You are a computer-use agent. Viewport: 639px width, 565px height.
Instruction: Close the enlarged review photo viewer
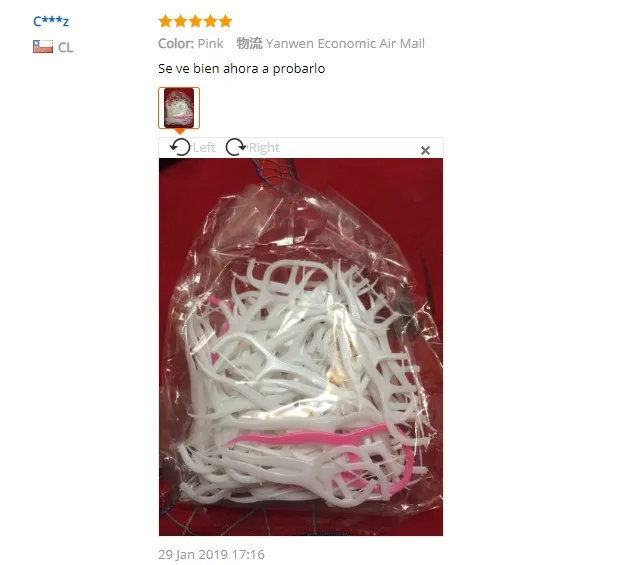pyautogui.click(x=425, y=150)
